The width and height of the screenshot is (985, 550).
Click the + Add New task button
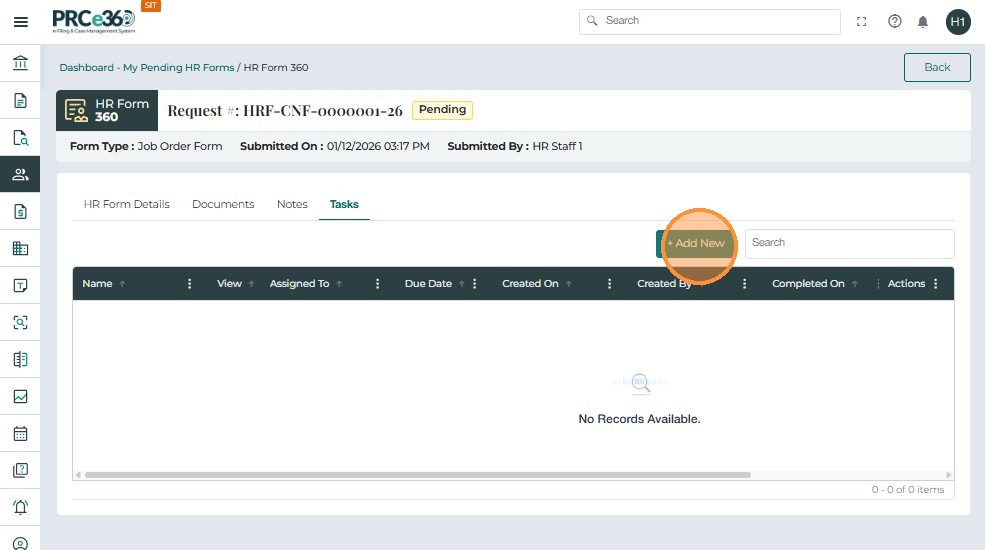[x=695, y=243]
